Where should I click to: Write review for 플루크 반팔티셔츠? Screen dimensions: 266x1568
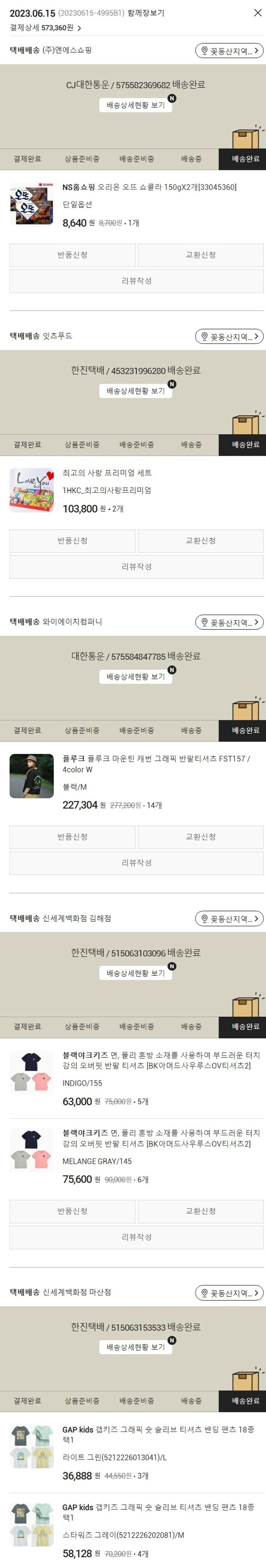coord(137,862)
